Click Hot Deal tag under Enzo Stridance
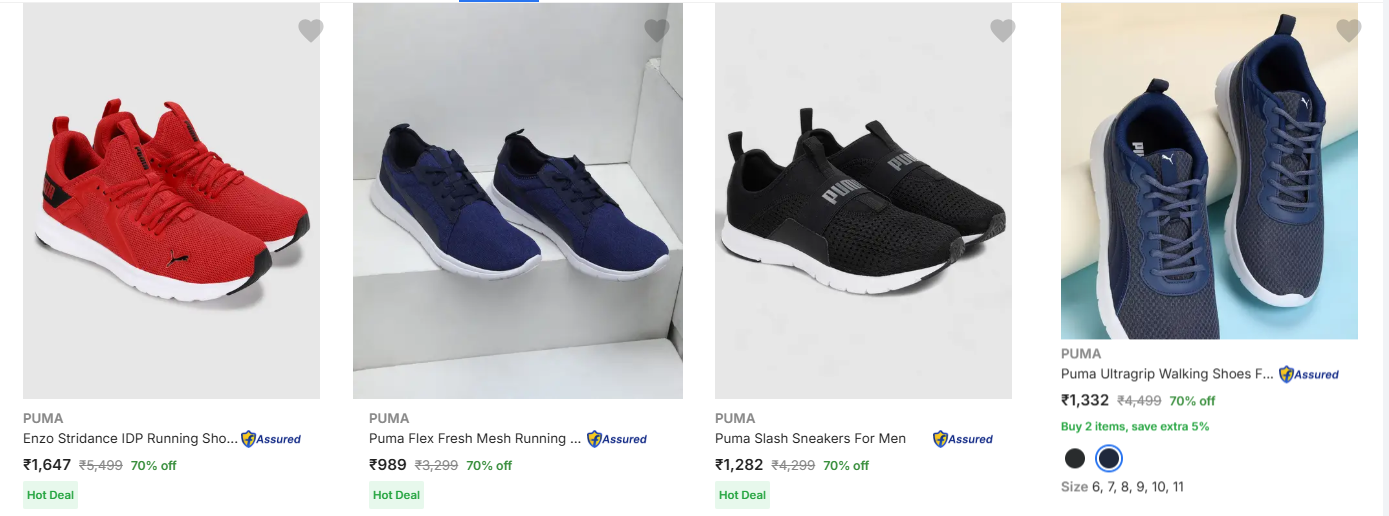 click(x=50, y=495)
